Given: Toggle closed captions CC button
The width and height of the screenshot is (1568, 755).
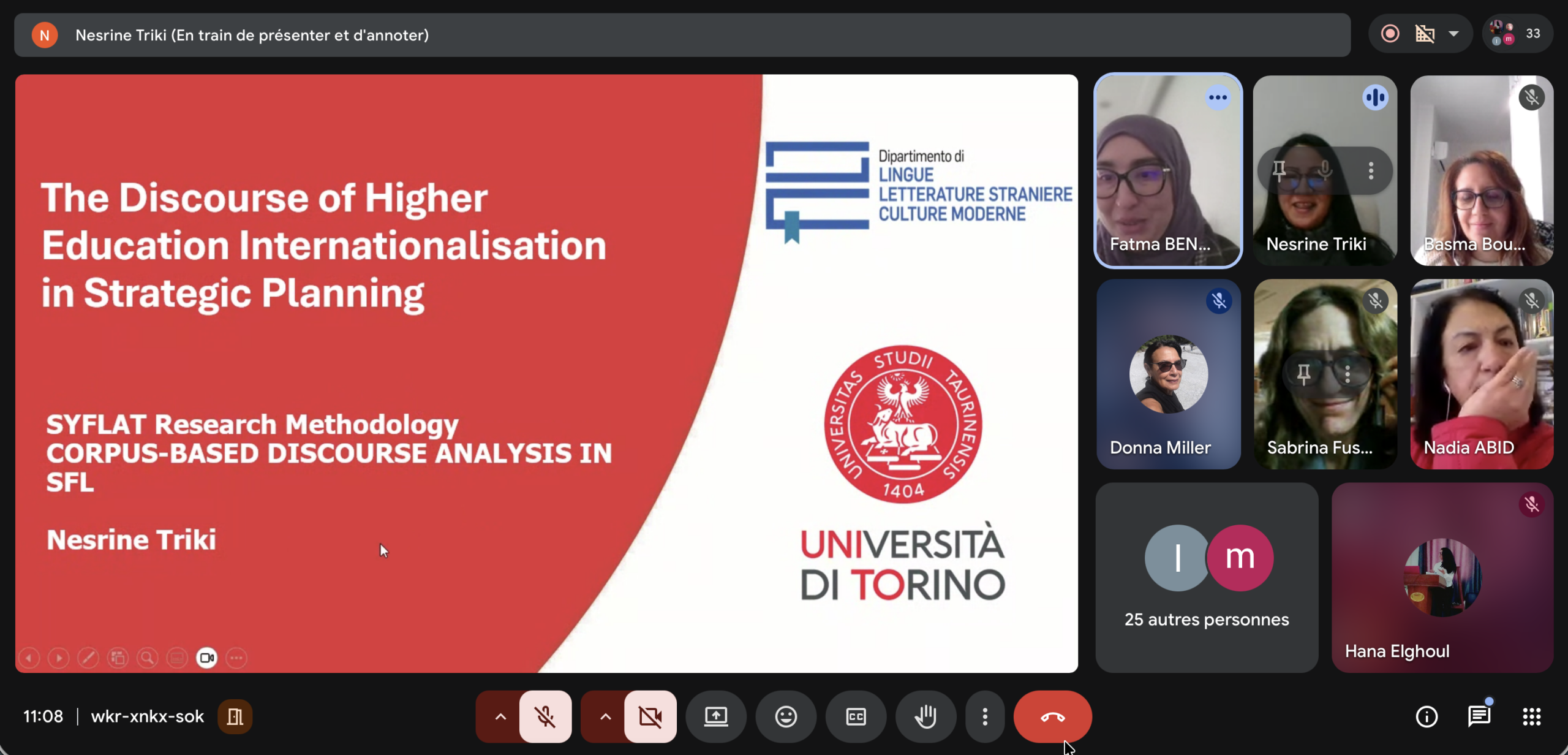Looking at the screenshot, I should coord(856,716).
